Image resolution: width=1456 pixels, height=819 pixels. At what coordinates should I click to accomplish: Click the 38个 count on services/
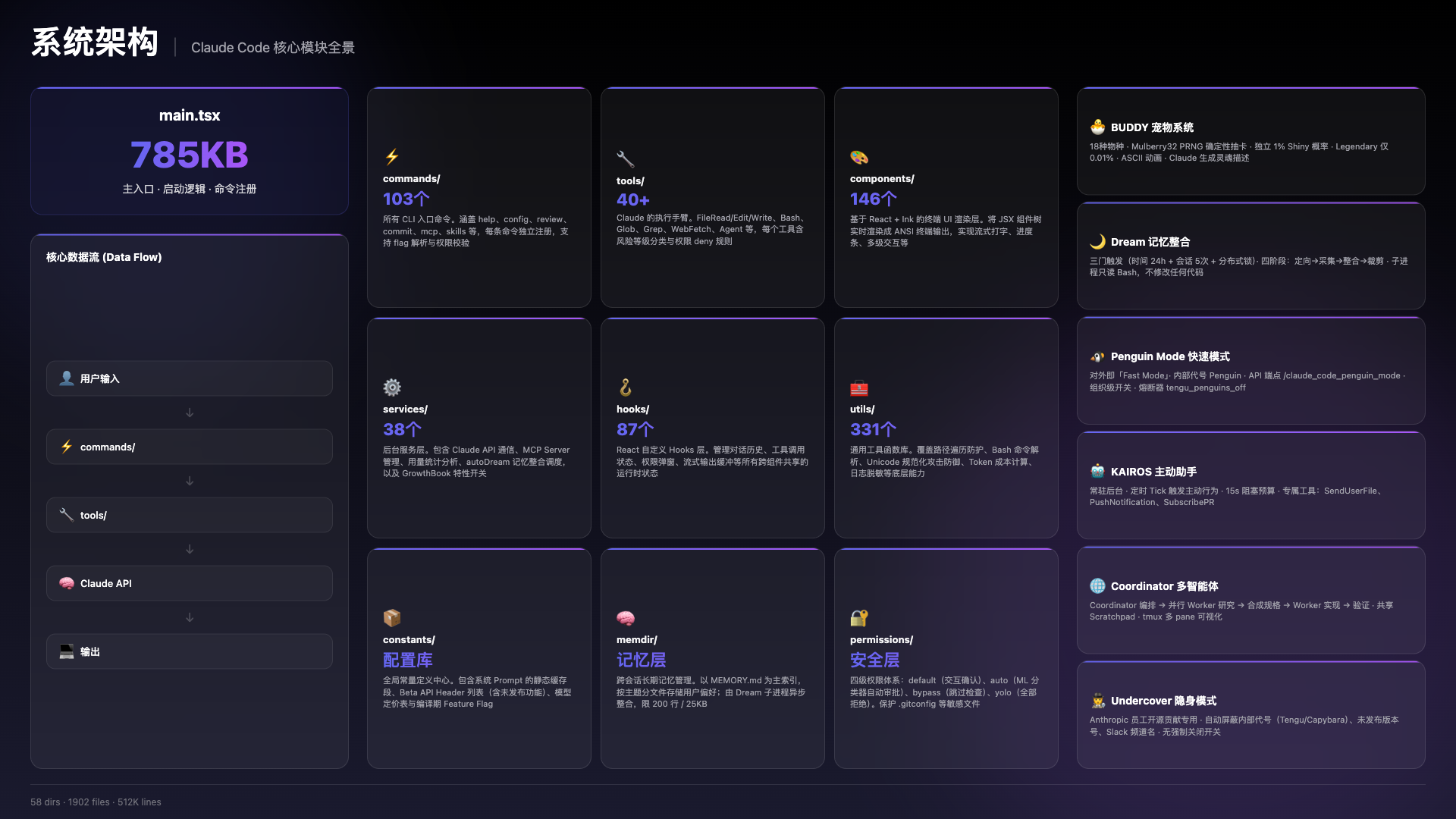(x=402, y=429)
